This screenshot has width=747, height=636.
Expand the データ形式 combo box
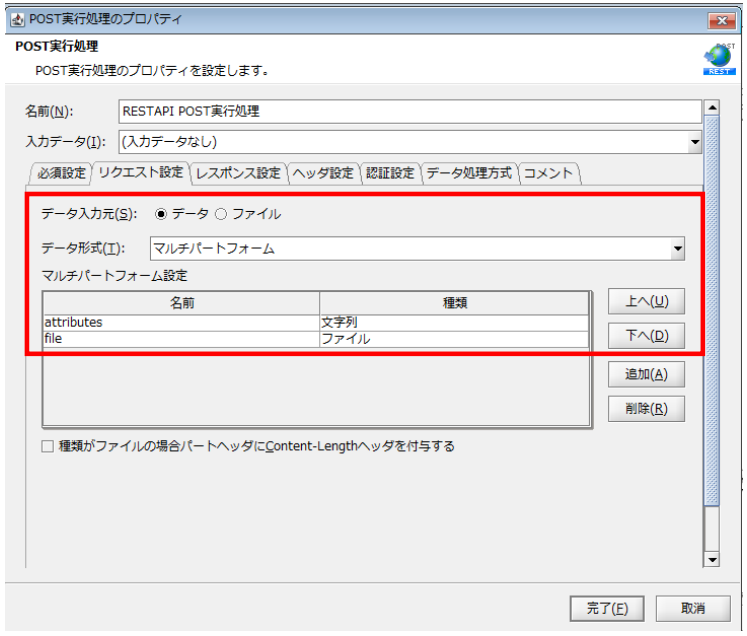(x=677, y=249)
